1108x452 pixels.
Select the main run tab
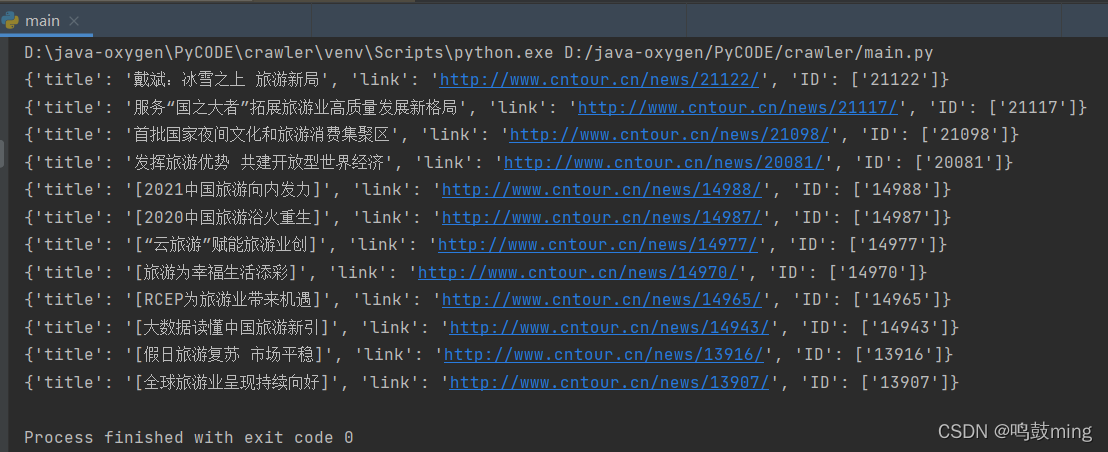coord(47,20)
